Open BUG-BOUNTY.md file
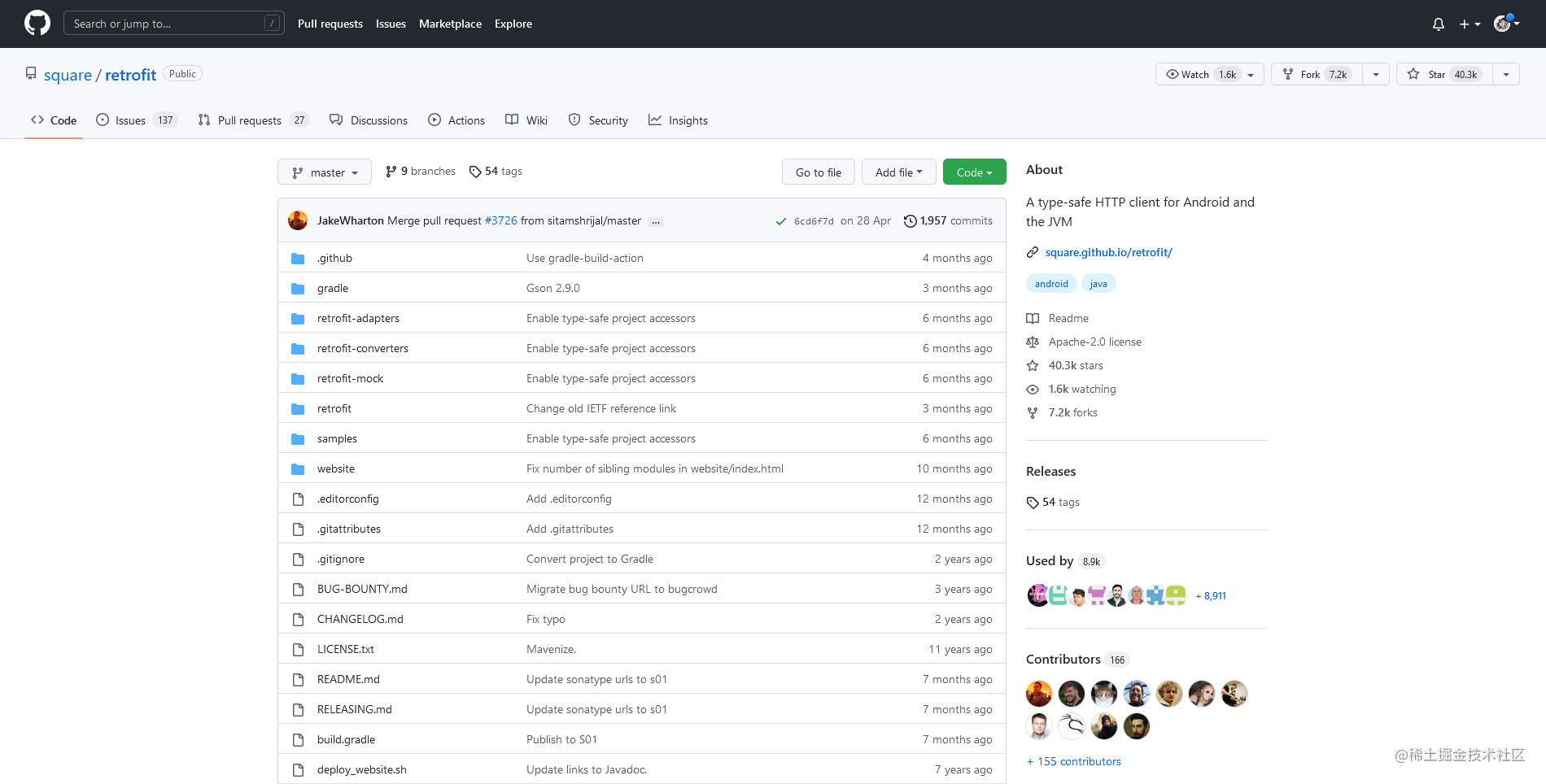The width and height of the screenshot is (1546, 784). [x=362, y=589]
